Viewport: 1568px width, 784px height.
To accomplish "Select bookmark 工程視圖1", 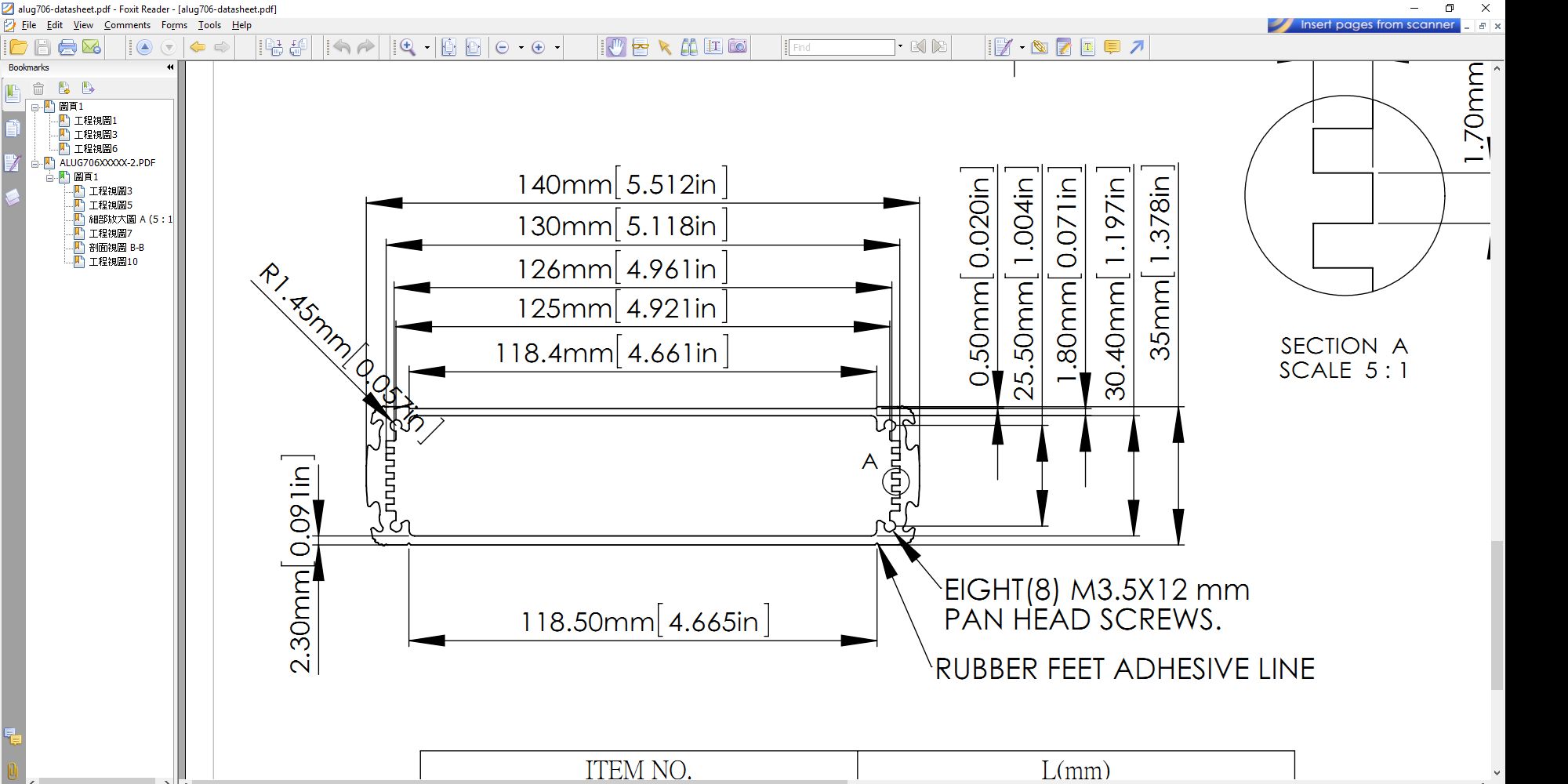I will 96,121.
